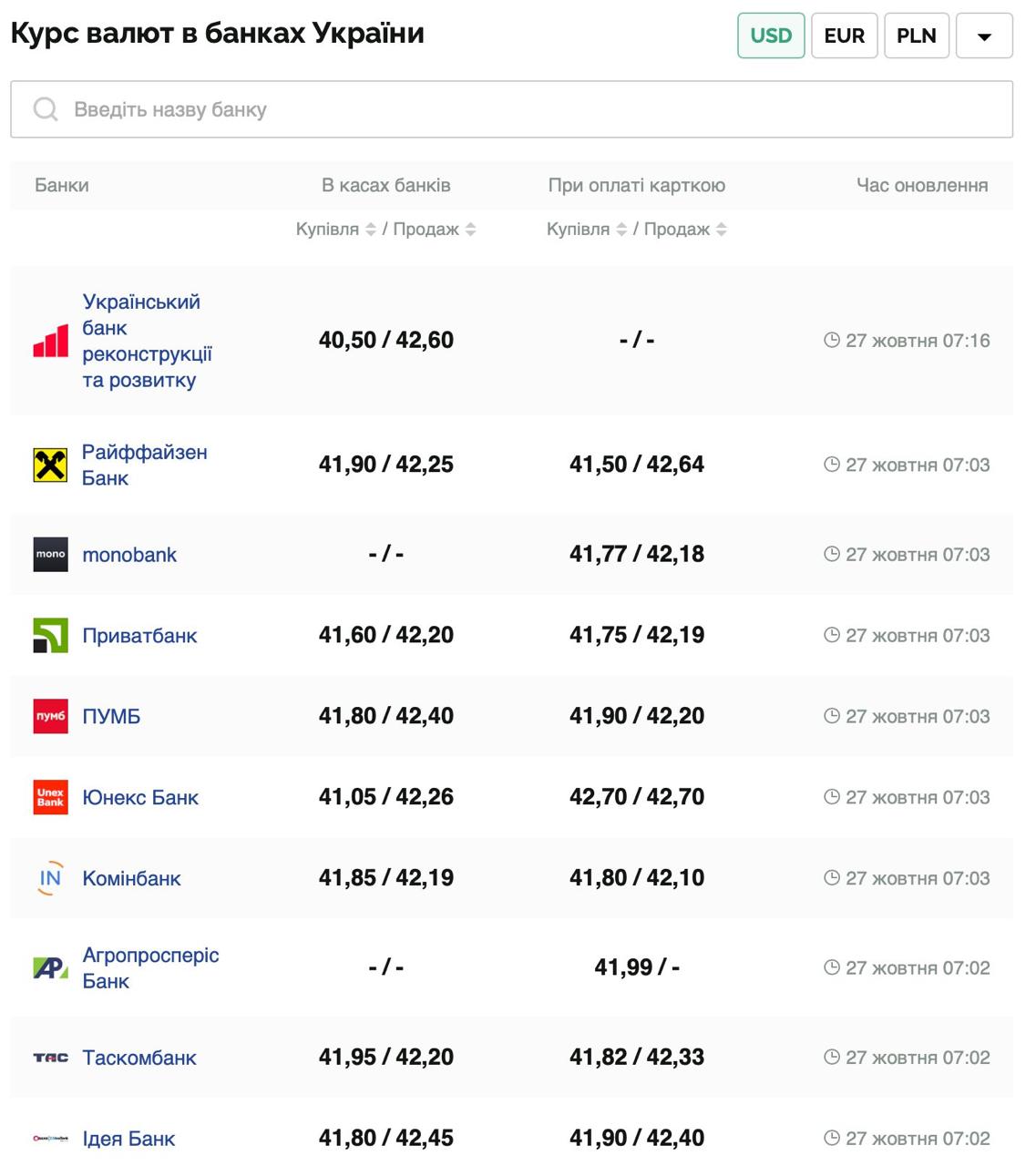
Task: Click the ПУМБ red logo icon
Action: pyautogui.click(x=50, y=717)
